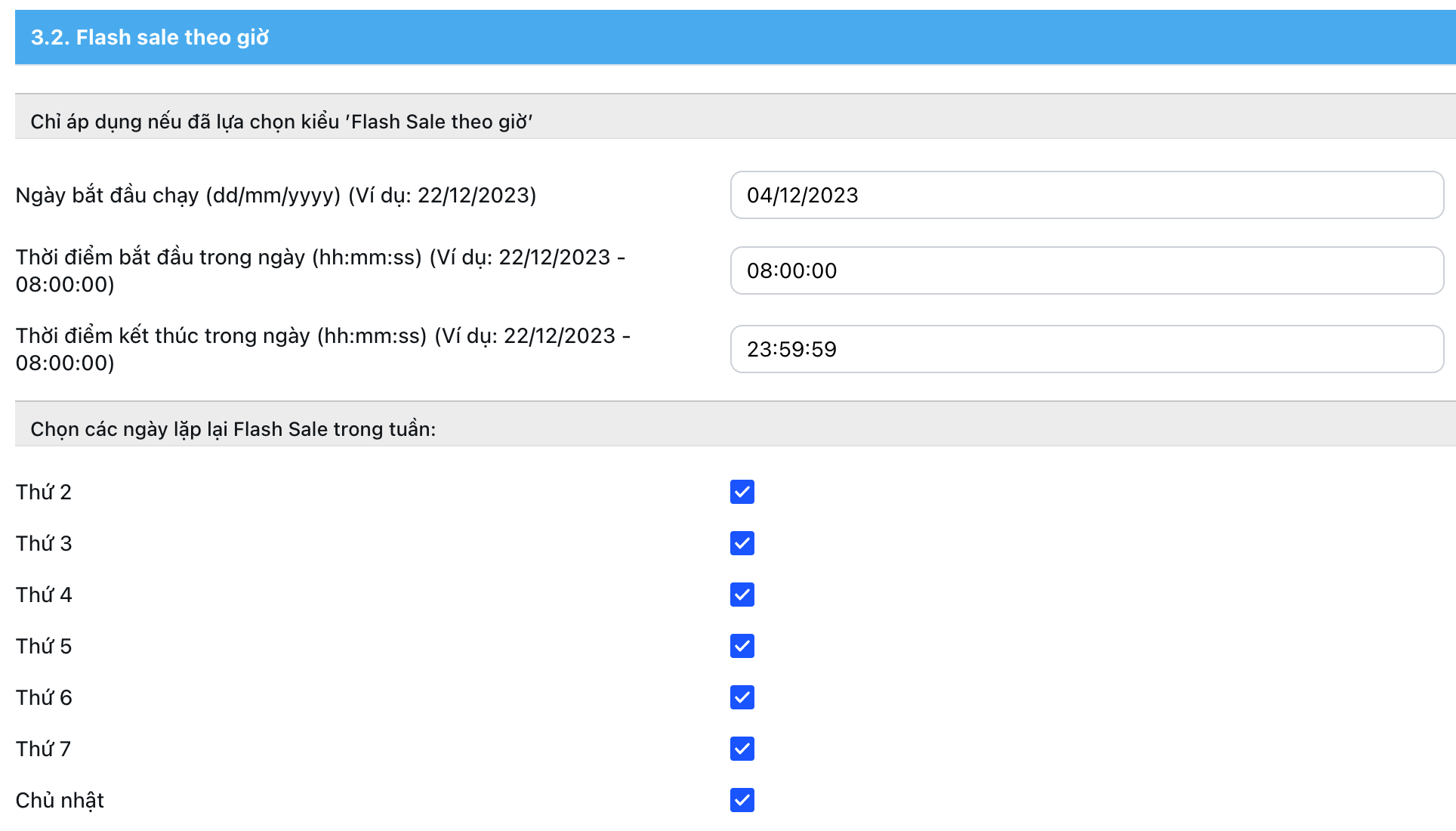Image resolution: width=1456 pixels, height=831 pixels.
Task: Disable Flash Sale repeat on Thứ 4
Action: tap(742, 595)
